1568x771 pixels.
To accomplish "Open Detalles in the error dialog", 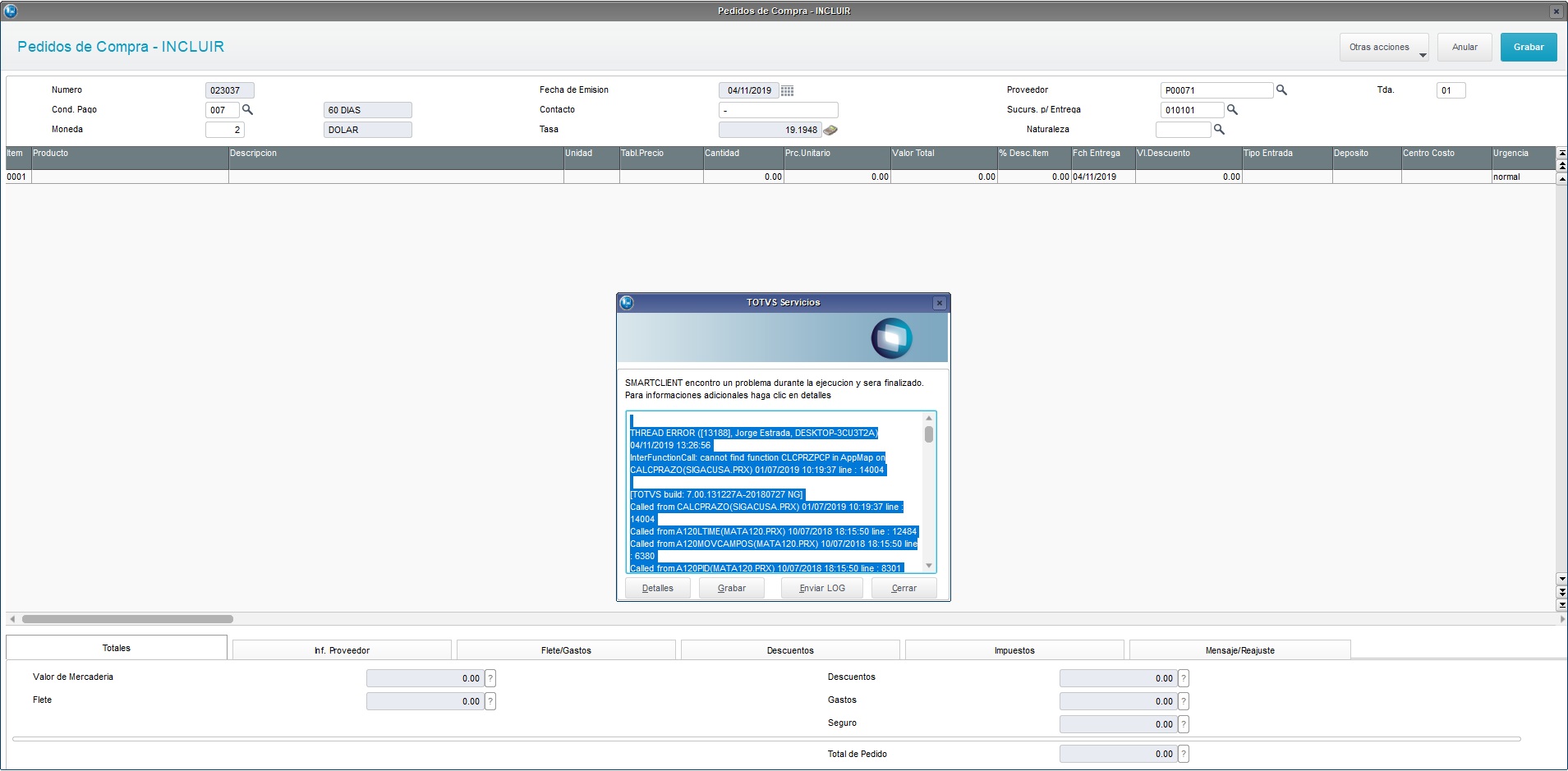I will pyautogui.click(x=658, y=588).
